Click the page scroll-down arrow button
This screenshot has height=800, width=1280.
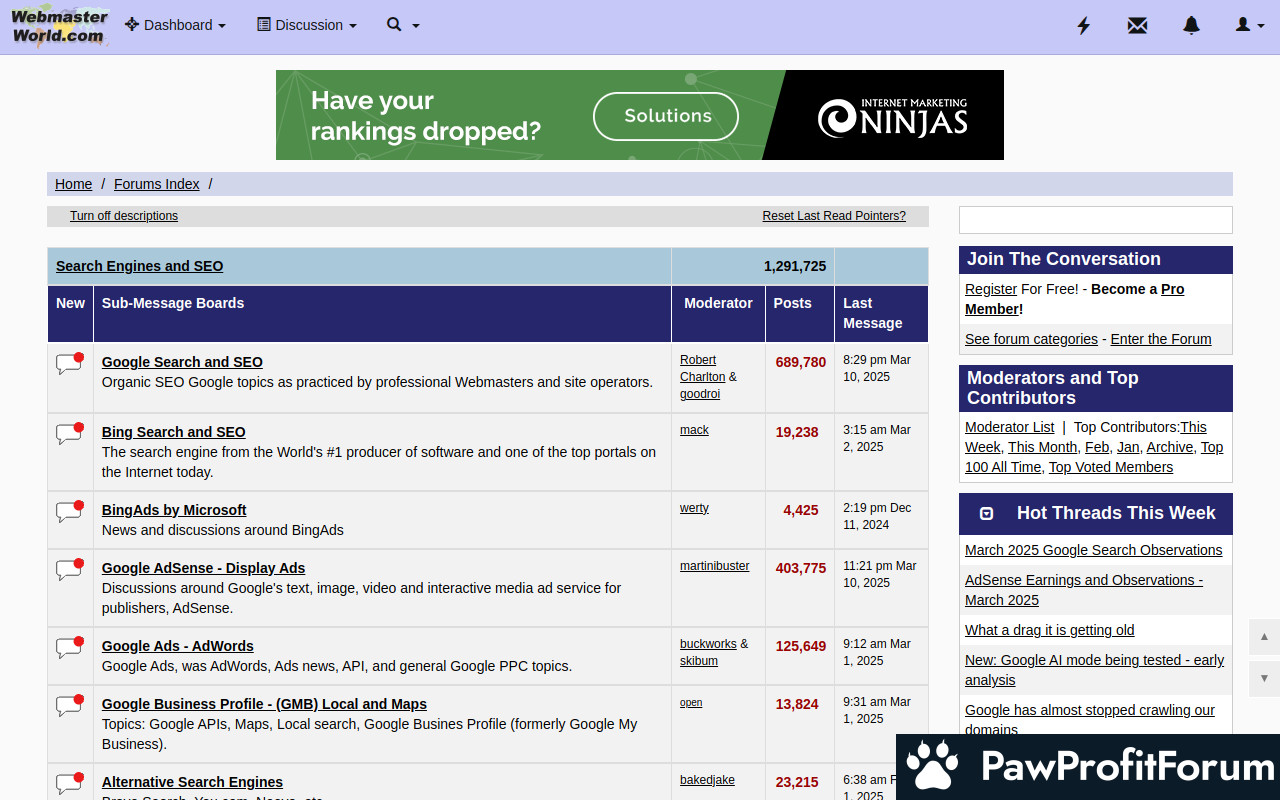click(1264, 678)
